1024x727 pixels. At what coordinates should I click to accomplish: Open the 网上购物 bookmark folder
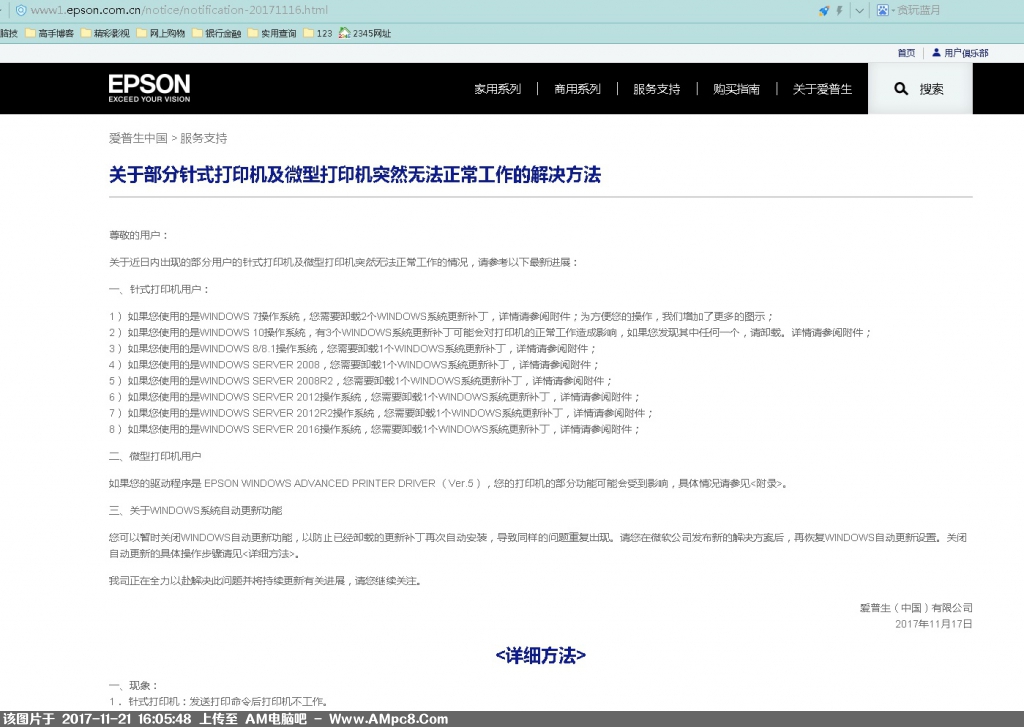[161, 33]
